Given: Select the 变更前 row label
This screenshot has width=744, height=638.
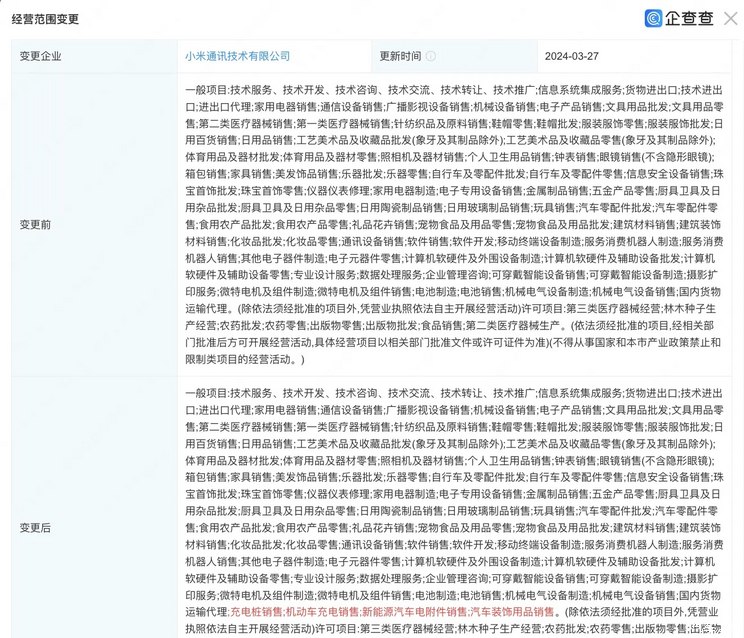Looking at the screenshot, I should click(x=36, y=224).
